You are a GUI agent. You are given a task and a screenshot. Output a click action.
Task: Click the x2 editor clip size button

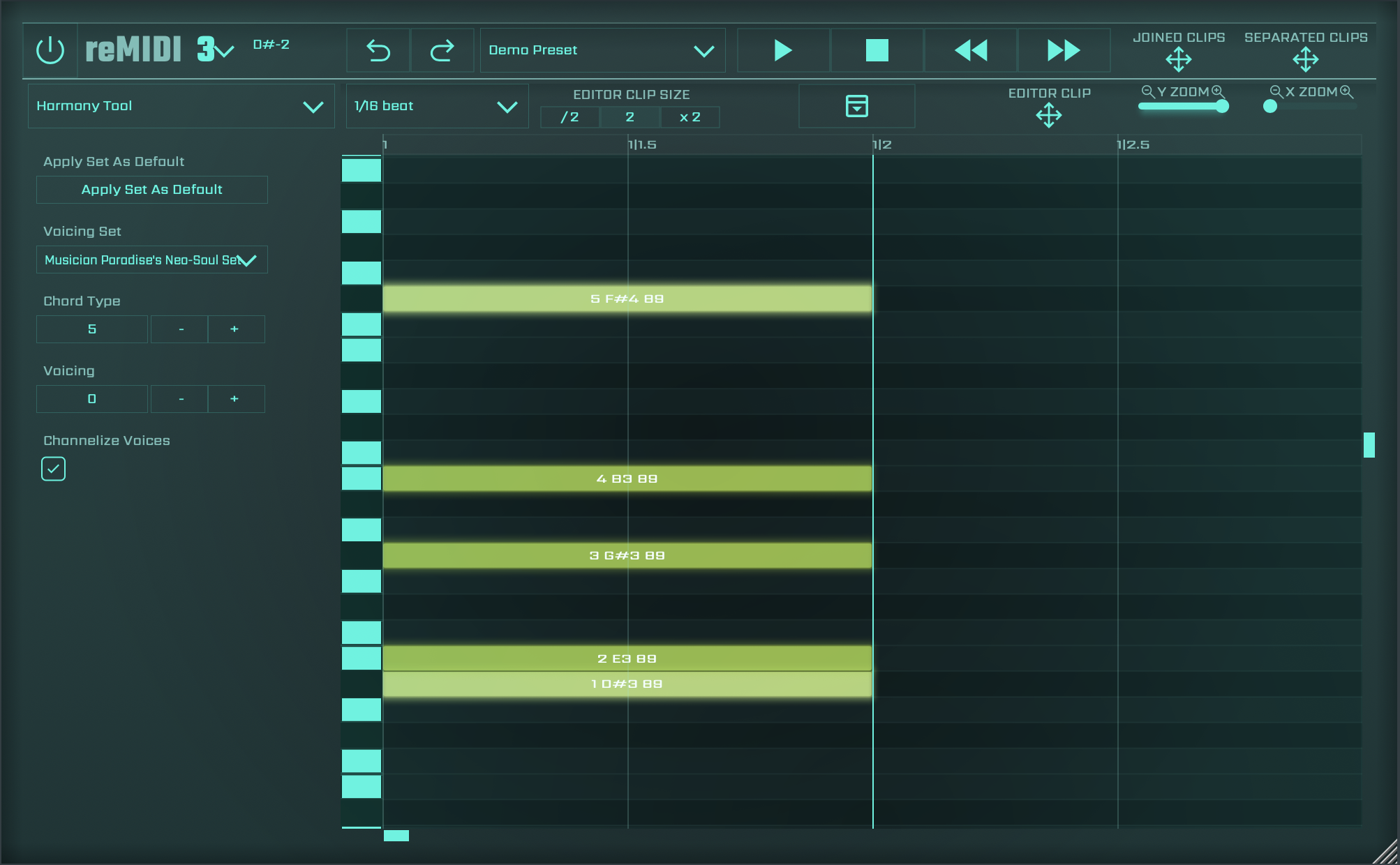click(690, 117)
